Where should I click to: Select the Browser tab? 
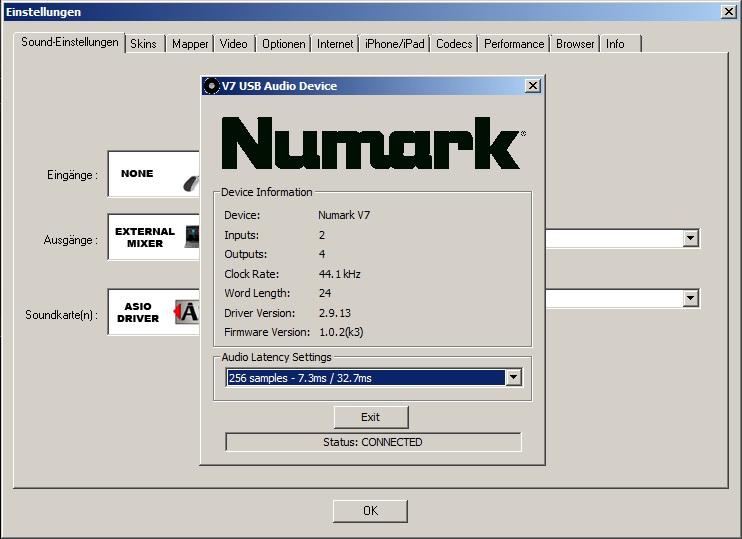(x=575, y=44)
